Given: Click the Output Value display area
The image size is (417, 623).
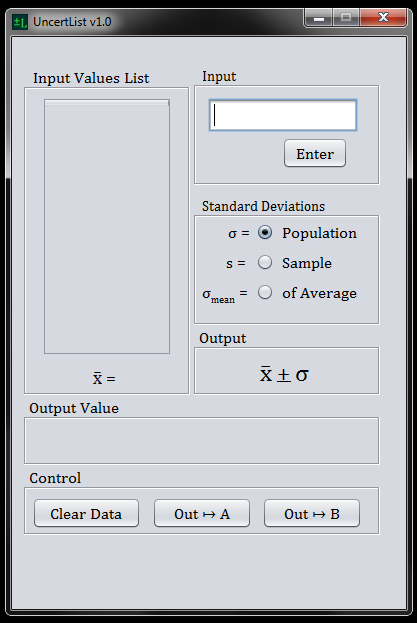Looking at the screenshot, I should click(202, 441).
